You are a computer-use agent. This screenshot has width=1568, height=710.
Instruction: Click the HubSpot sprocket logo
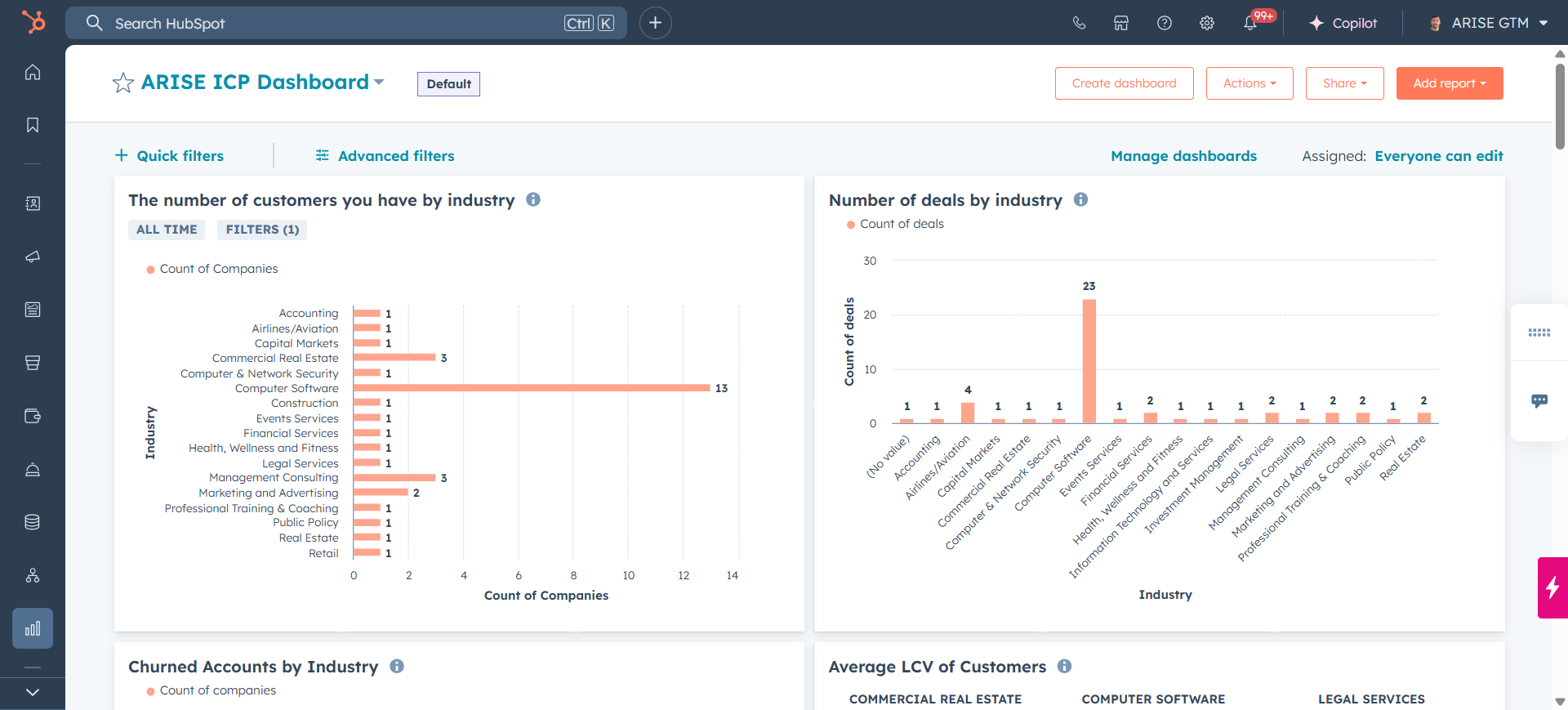tap(33, 22)
